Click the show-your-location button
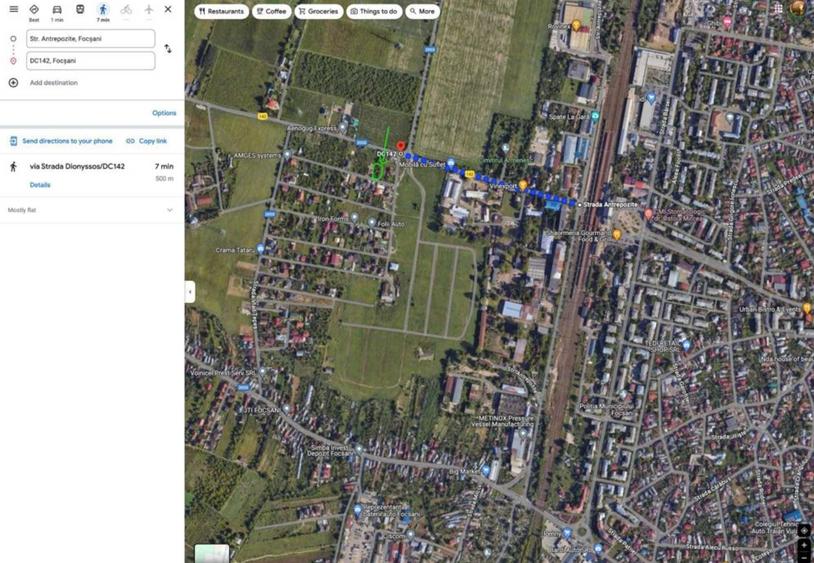This screenshot has width=814, height=563. coord(804,530)
